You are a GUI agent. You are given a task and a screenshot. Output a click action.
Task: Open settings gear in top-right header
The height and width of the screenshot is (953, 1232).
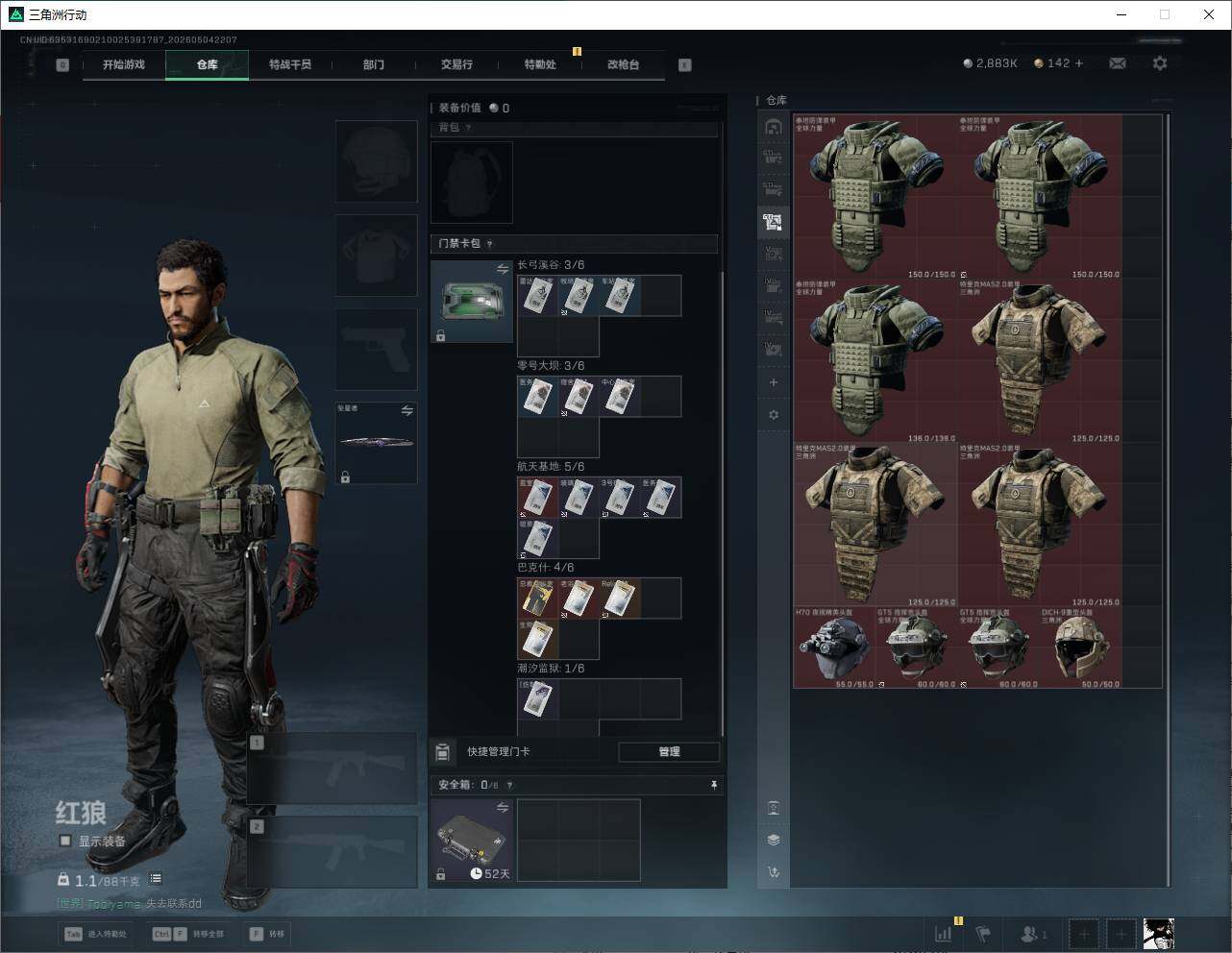tap(1160, 63)
